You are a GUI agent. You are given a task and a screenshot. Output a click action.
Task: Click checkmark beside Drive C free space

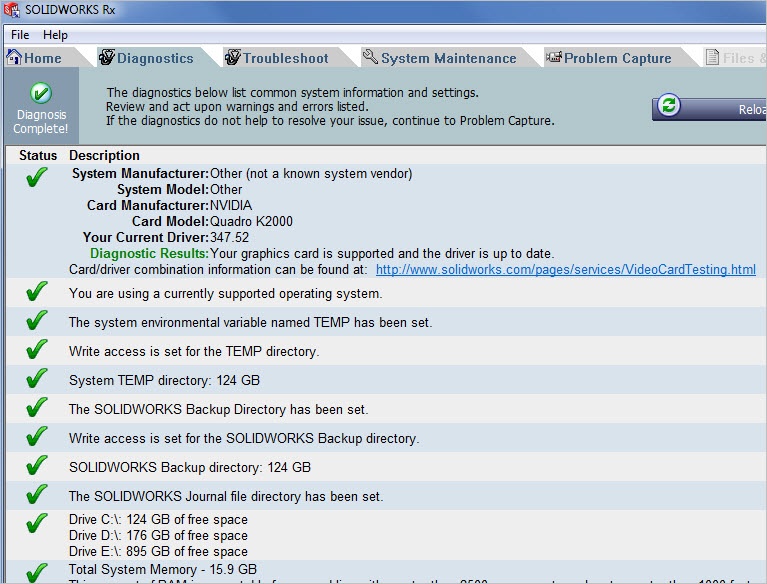[37, 523]
